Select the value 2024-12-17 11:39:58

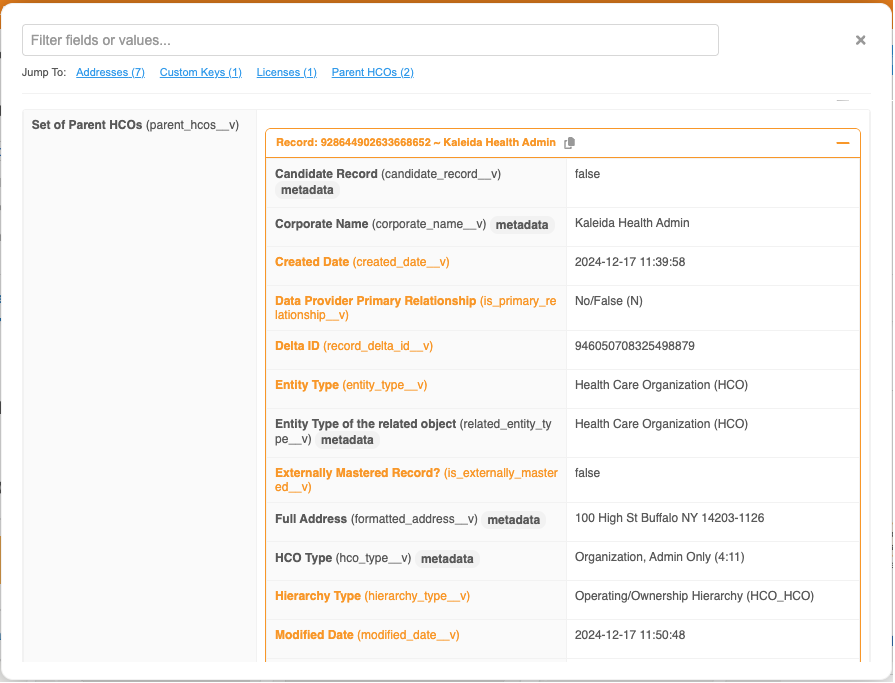[630, 262]
